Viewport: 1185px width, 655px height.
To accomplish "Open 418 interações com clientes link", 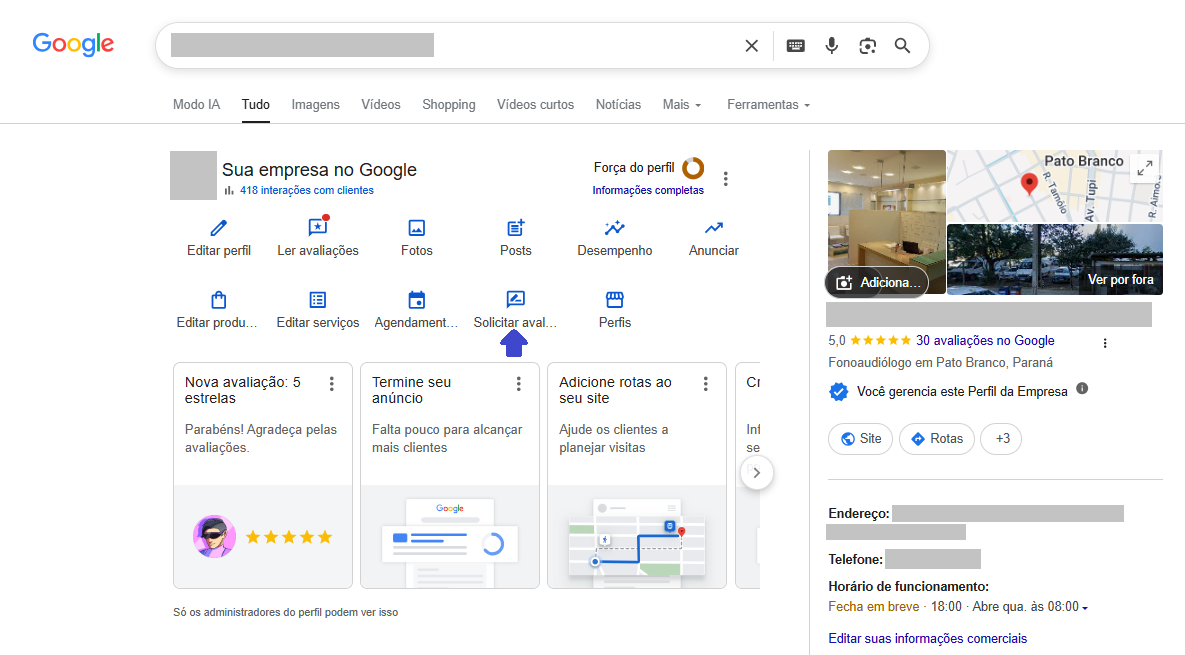I will 307,190.
